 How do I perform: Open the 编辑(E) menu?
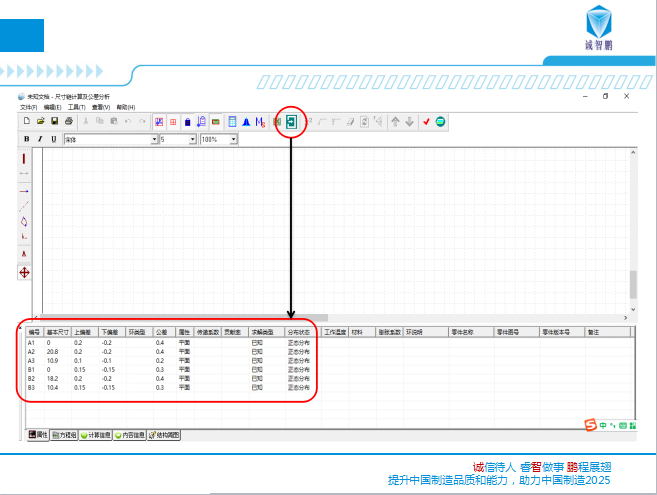[52, 107]
